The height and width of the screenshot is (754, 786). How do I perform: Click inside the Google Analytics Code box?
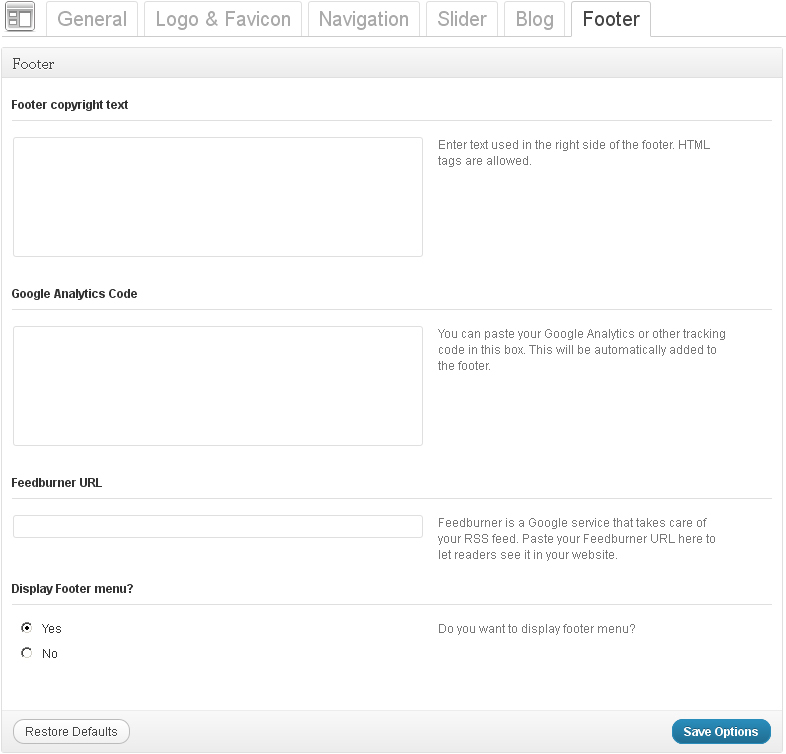[218, 386]
